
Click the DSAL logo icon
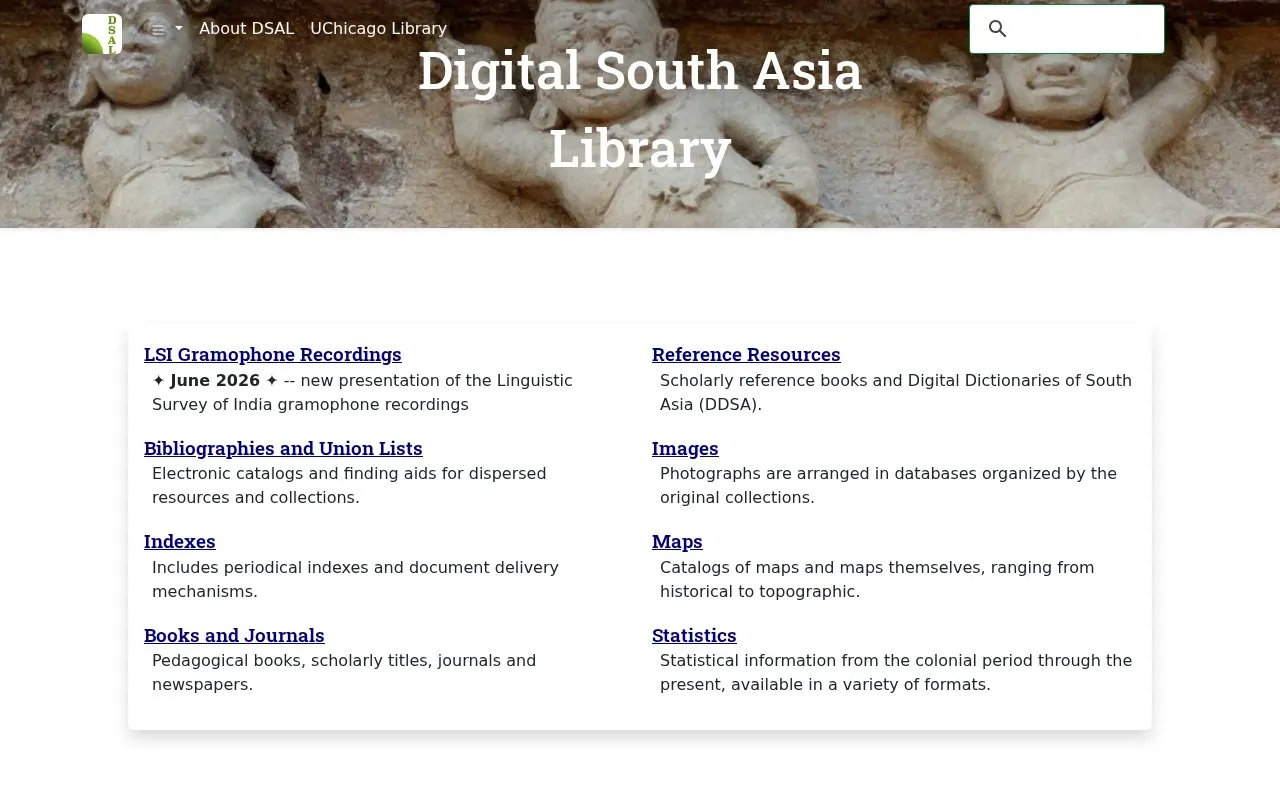(x=102, y=34)
